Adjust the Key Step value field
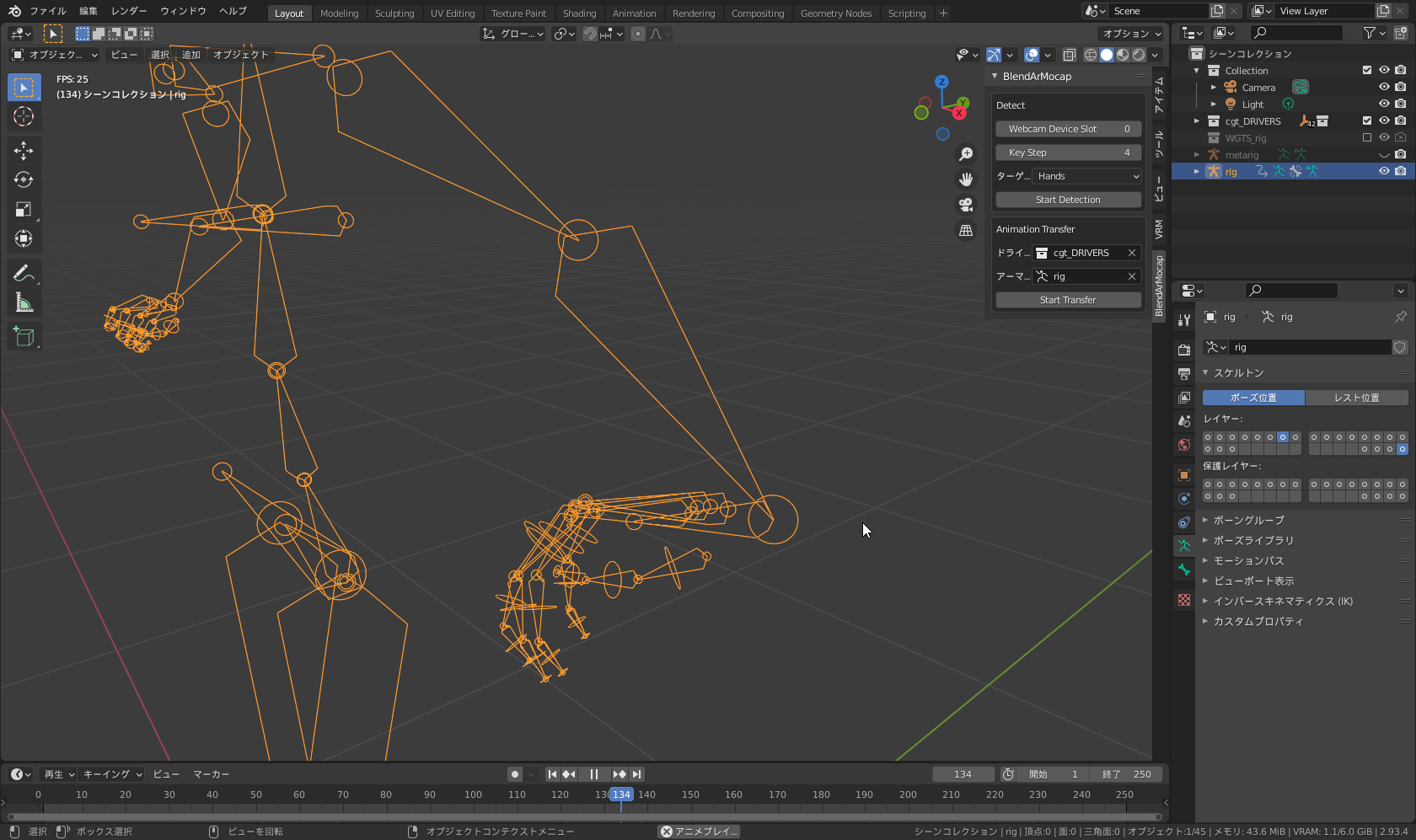 1068,152
